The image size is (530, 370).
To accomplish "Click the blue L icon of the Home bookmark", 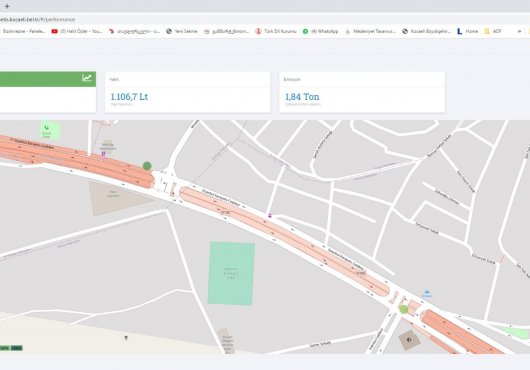I will coord(460,31).
